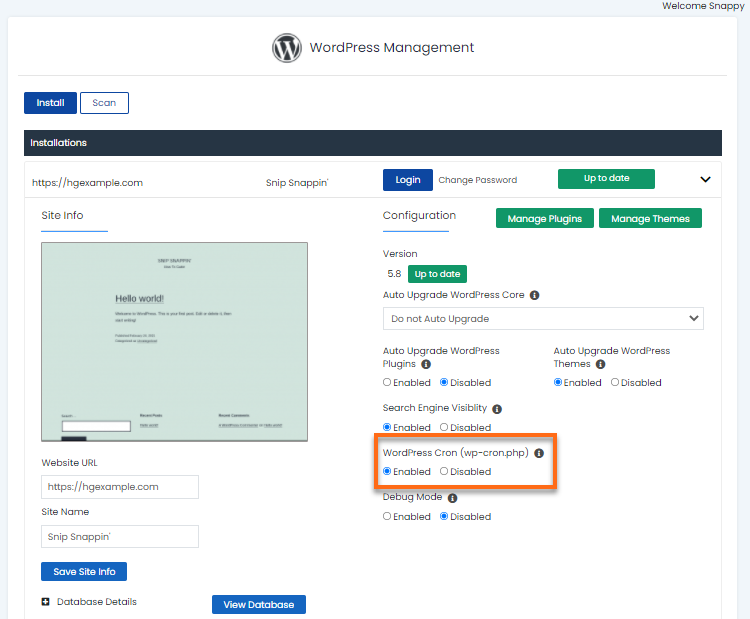The width and height of the screenshot is (750, 619).
Task: Enable Search Engine Visibility
Action: click(387, 427)
